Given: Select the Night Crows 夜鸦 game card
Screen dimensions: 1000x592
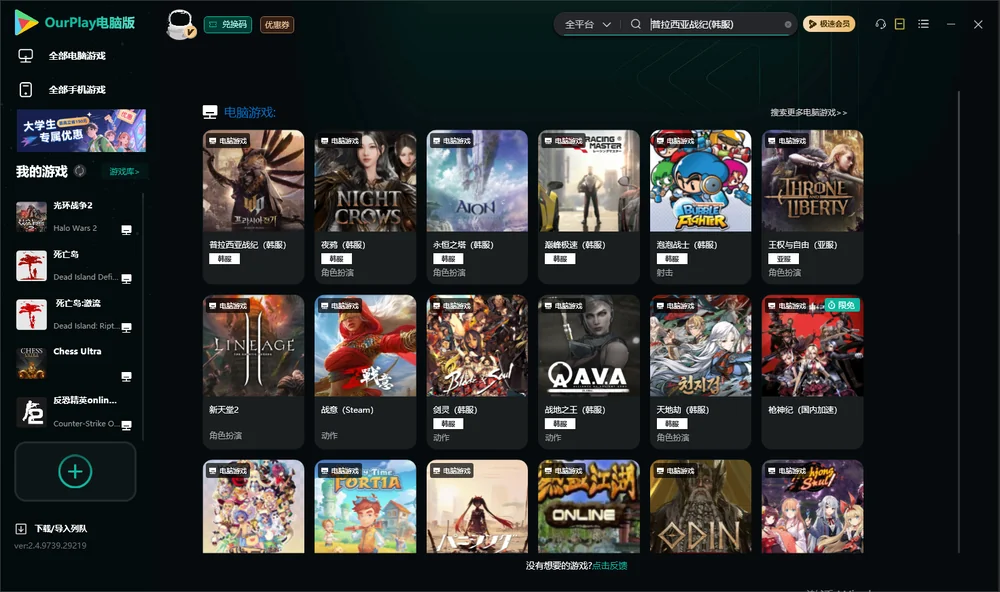Looking at the screenshot, I should (365, 207).
